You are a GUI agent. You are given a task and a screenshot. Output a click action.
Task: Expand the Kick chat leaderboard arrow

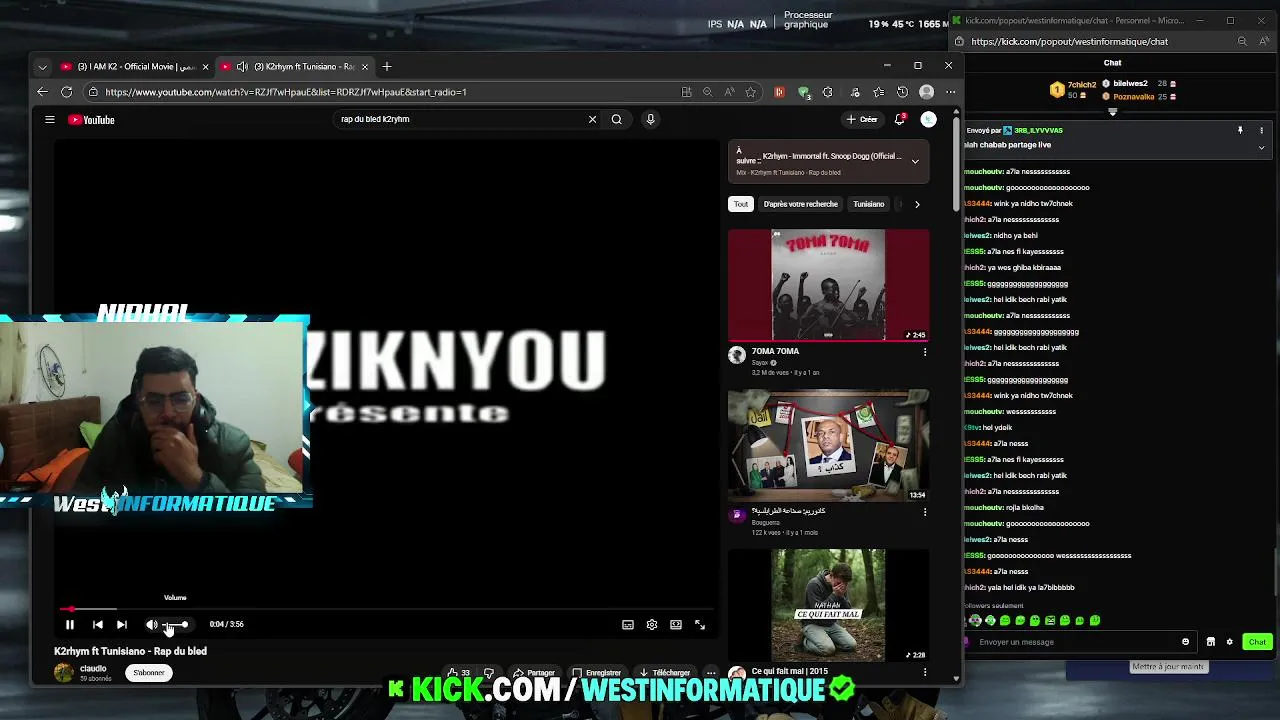pyautogui.click(x=1112, y=112)
